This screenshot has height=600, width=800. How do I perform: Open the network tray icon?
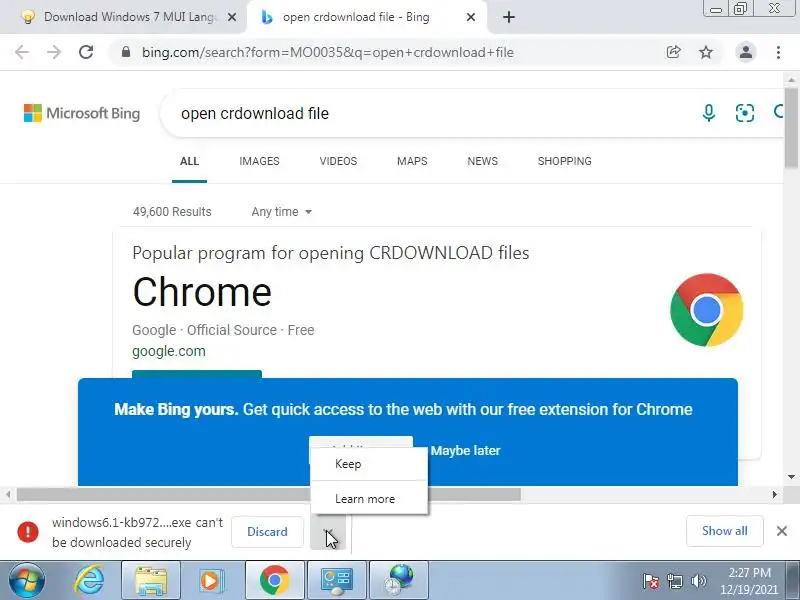pos(674,581)
